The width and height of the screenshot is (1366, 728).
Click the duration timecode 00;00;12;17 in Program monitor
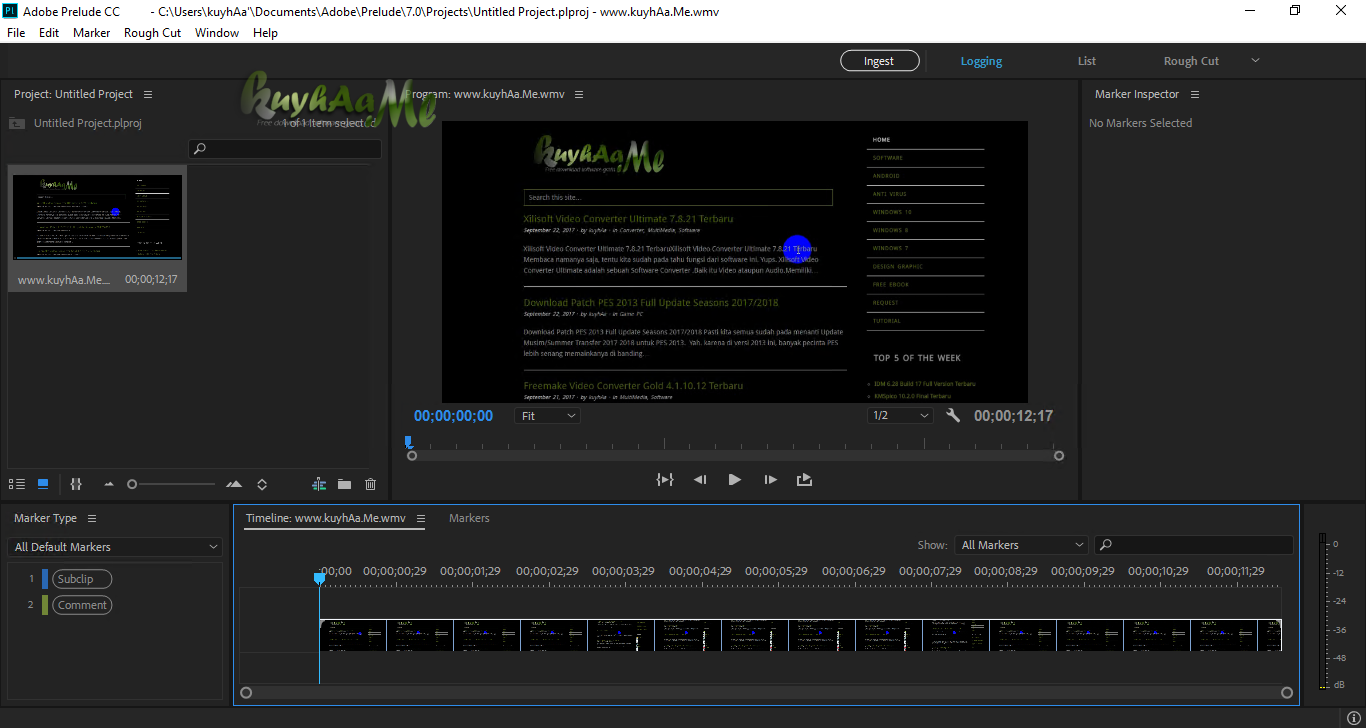[1013, 416]
